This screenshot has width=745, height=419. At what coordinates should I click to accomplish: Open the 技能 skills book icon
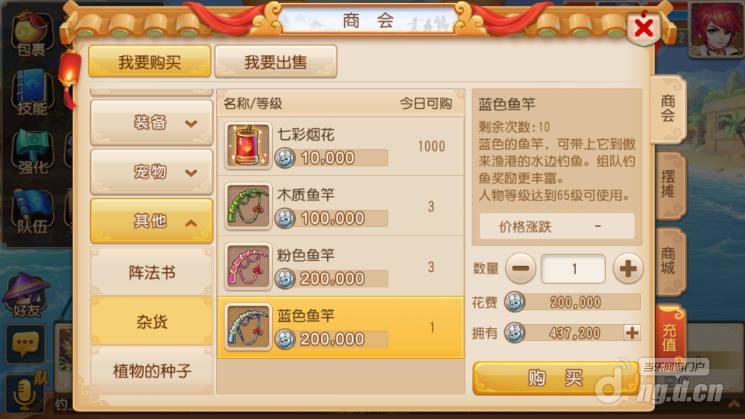point(32,93)
